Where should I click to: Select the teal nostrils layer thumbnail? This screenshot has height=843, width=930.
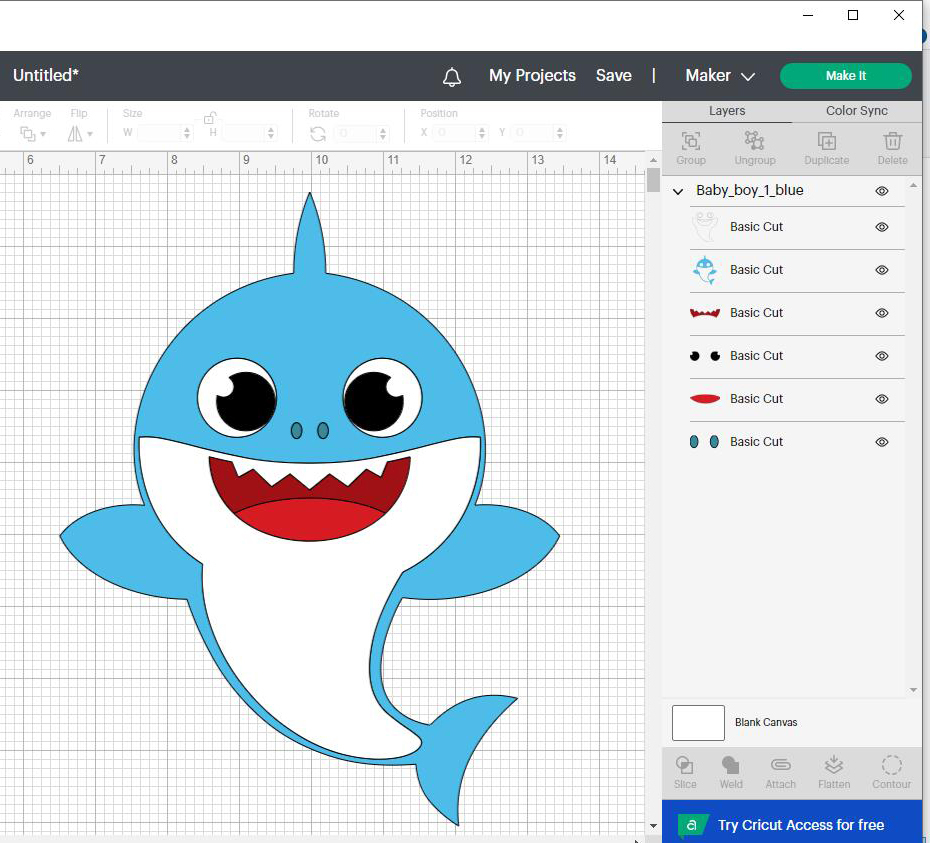coord(705,442)
